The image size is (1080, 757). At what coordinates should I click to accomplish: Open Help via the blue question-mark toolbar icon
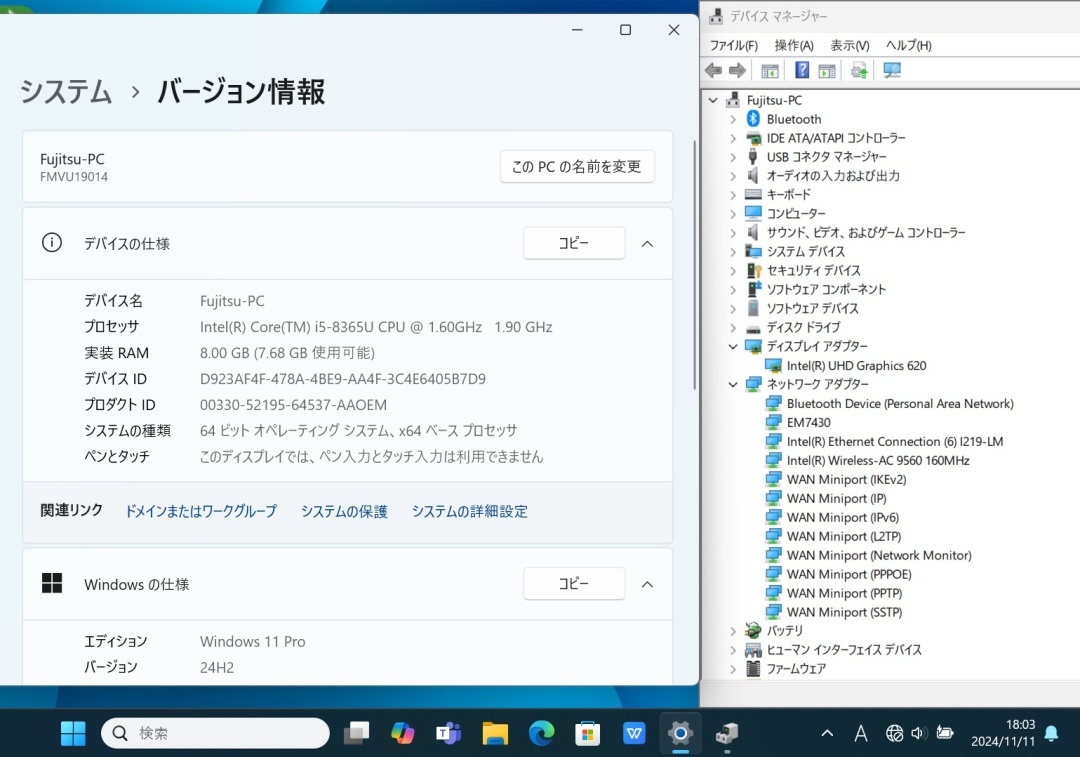tap(802, 70)
